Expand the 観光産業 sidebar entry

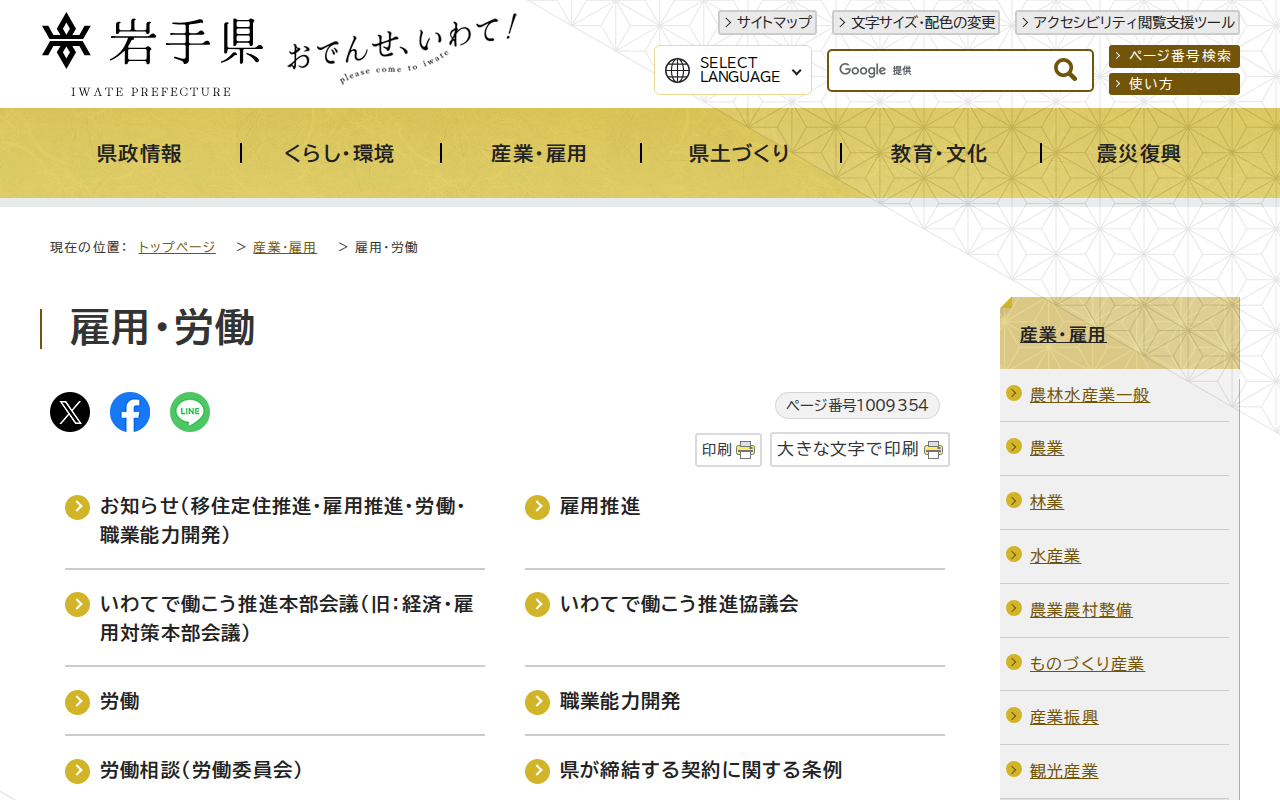point(1064,771)
